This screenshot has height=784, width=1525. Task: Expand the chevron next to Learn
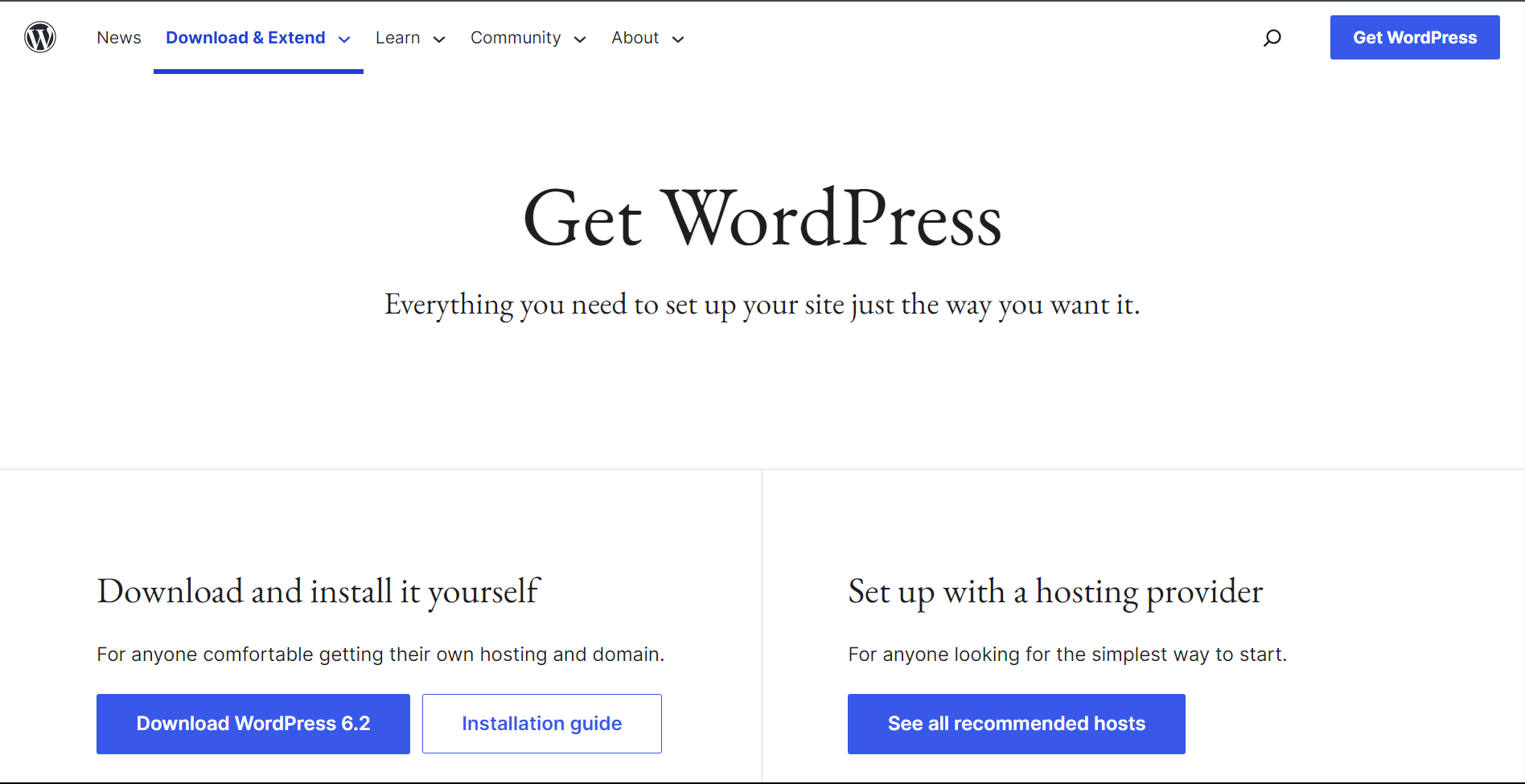pyautogui.click(x=439, y=39)
